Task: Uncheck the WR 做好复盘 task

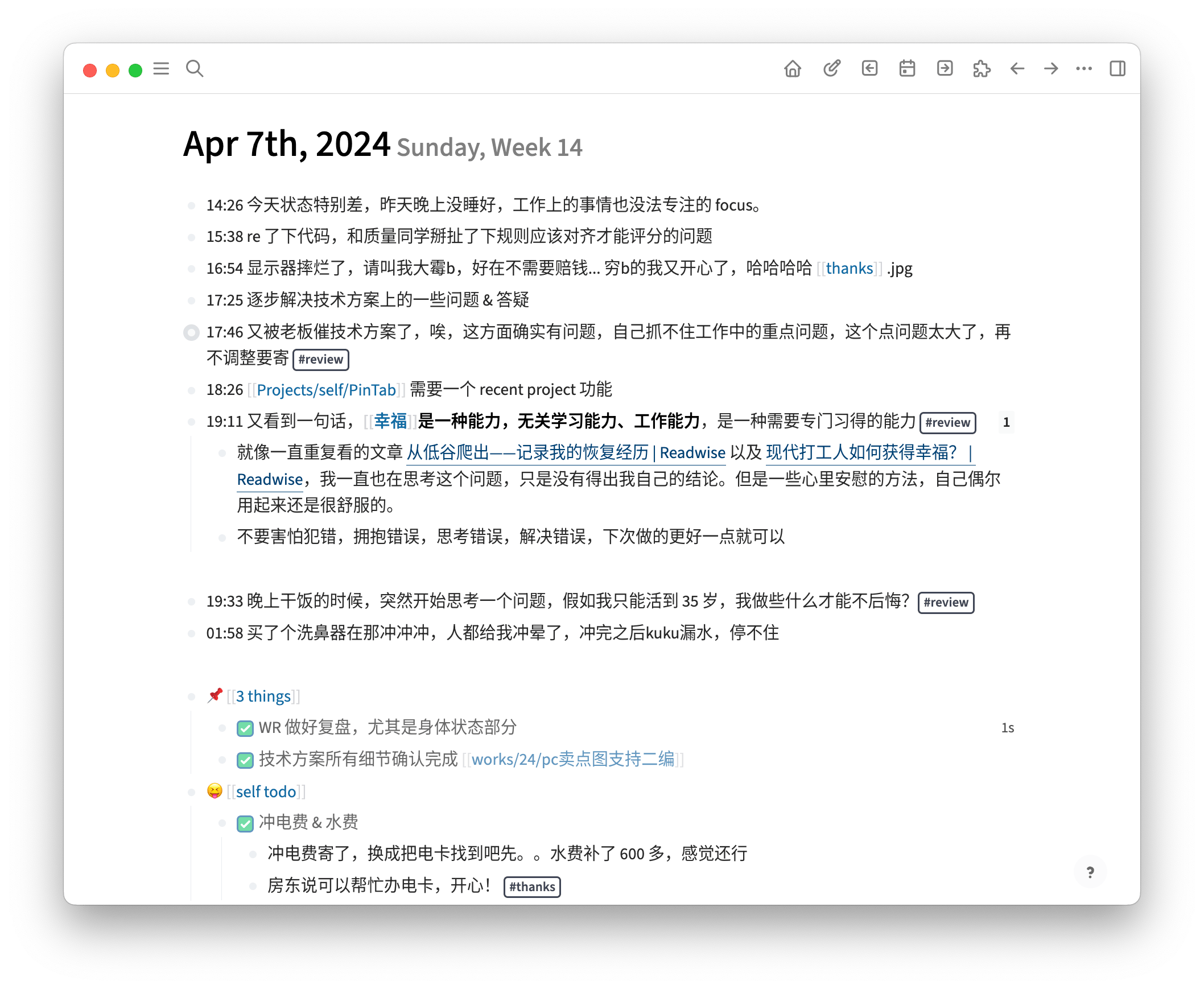Action: [x=245, y=728]
